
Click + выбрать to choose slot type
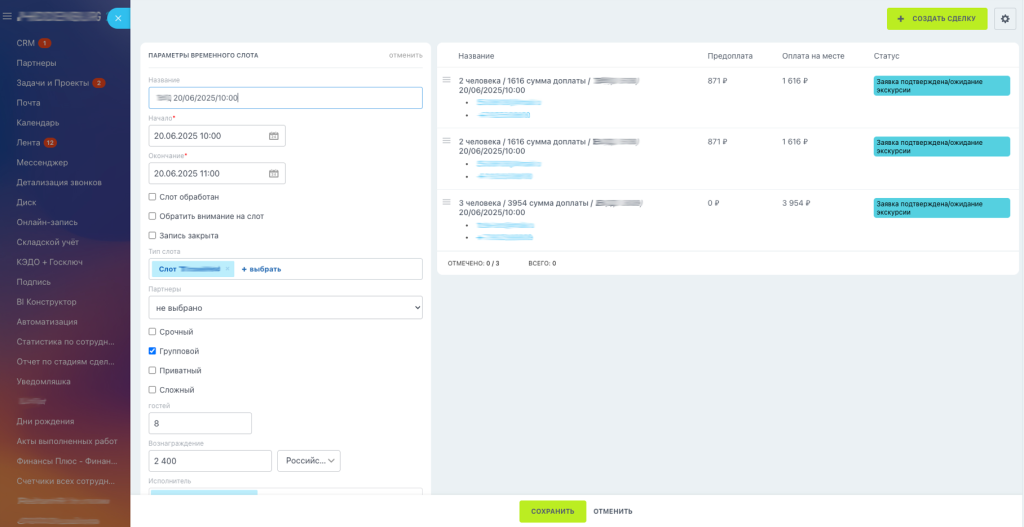261,269
